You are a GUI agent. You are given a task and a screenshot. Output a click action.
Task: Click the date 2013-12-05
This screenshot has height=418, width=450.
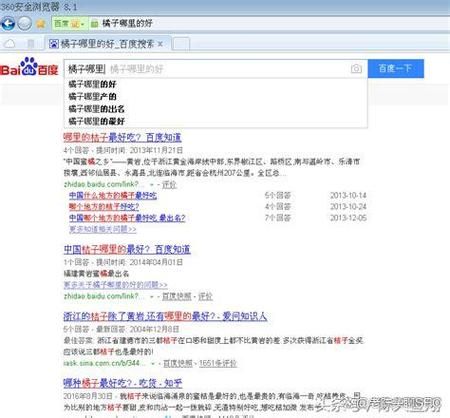tap(348, 218)
